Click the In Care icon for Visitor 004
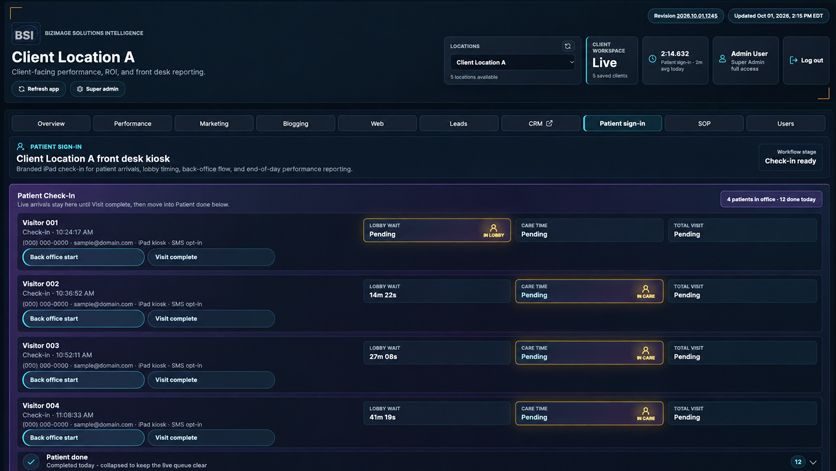 (x=645, y=411)
